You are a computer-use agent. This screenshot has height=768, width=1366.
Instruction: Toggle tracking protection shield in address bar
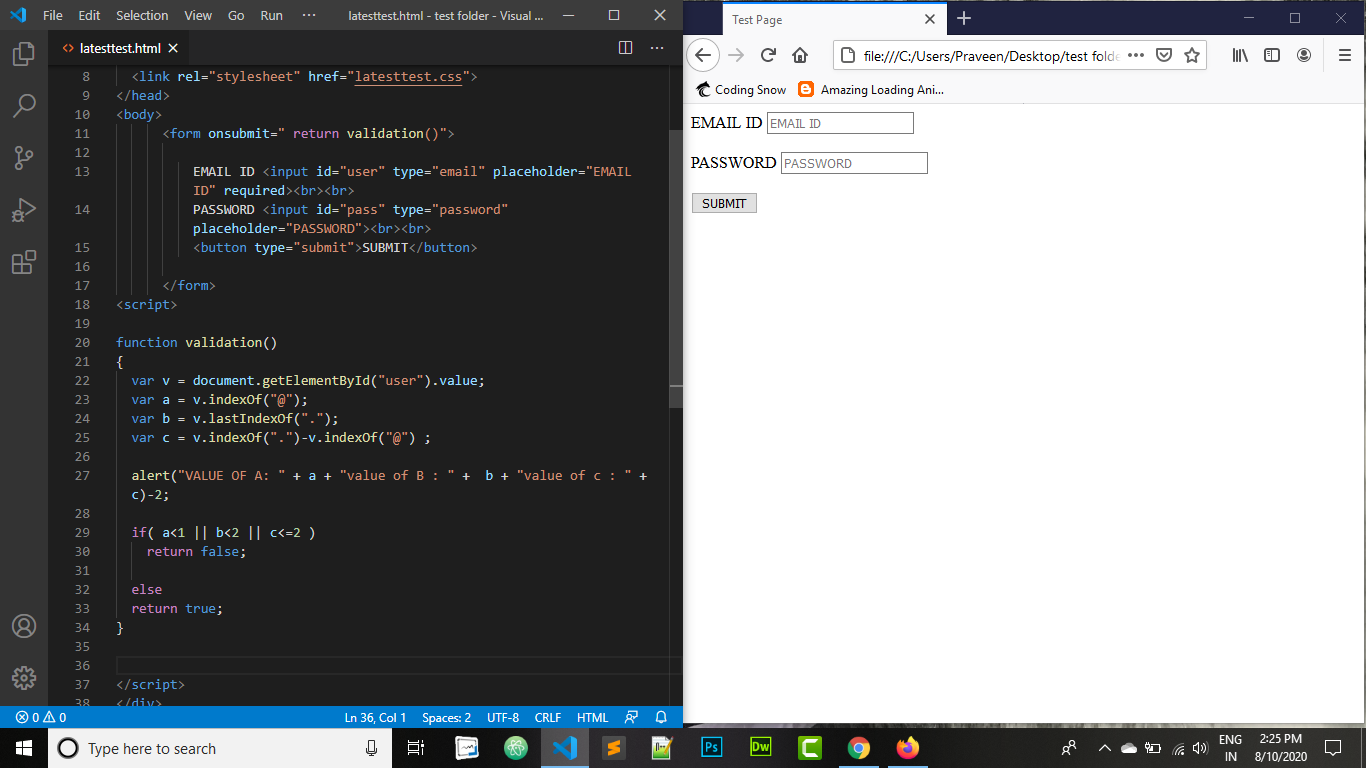coord(1164,56)
